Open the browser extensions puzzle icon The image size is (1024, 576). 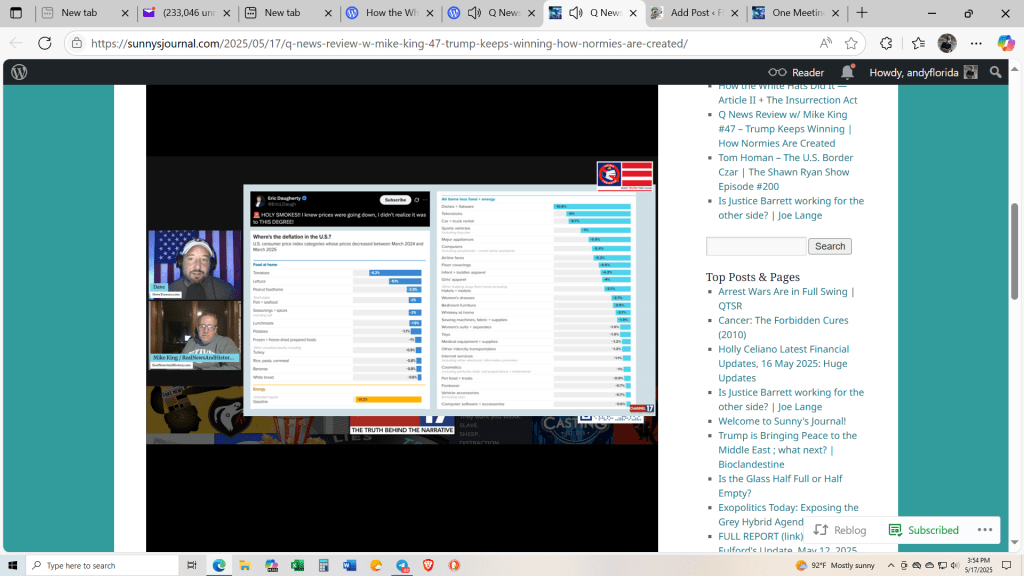[x=886, y=43]
